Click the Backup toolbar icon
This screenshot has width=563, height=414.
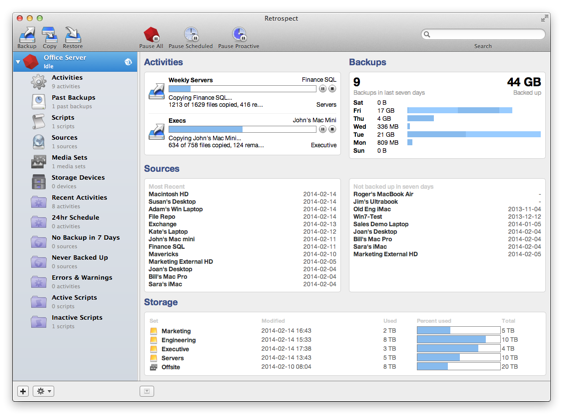27,35
